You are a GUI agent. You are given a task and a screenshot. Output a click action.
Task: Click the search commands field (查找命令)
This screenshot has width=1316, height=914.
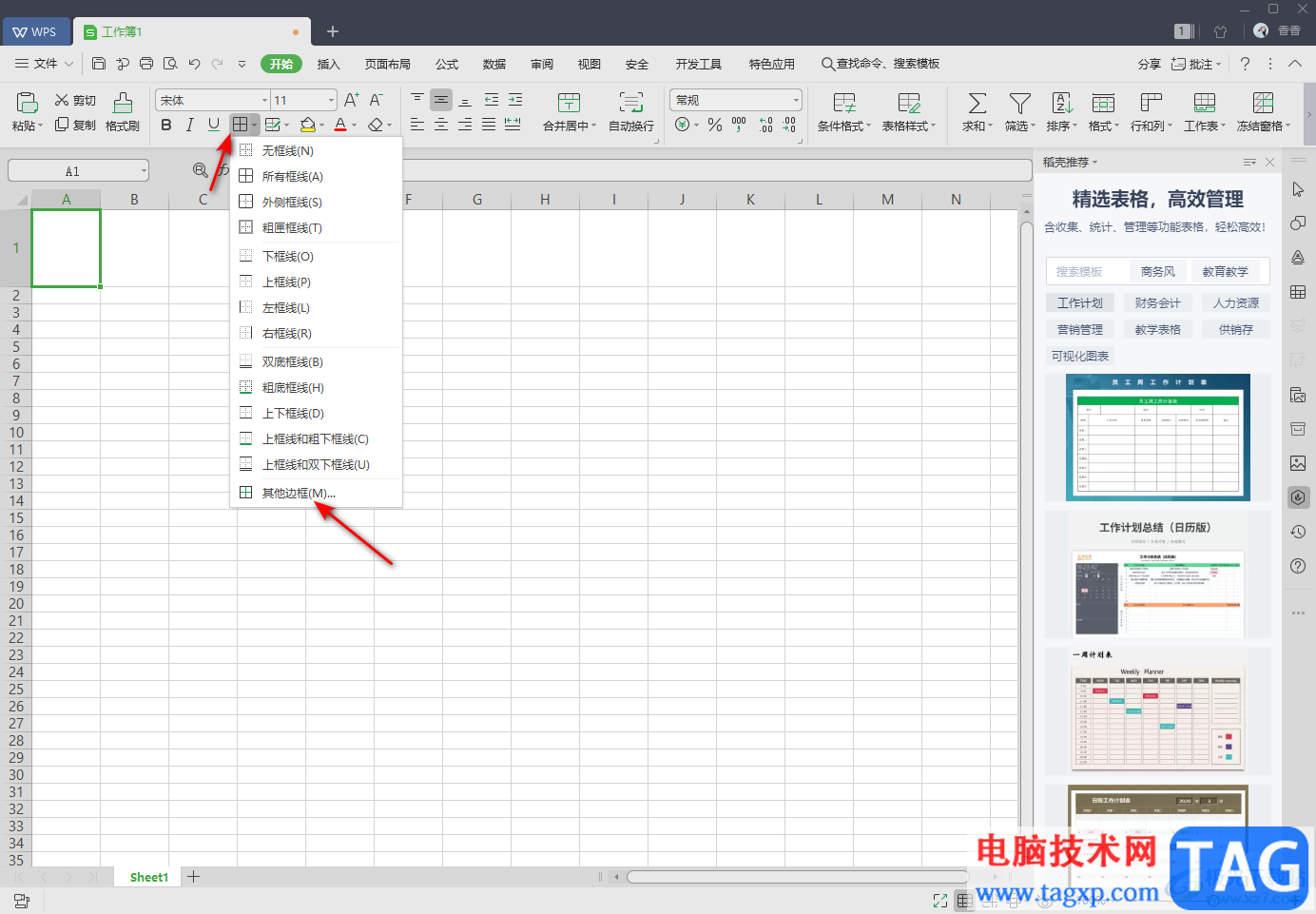click(881, 64)
